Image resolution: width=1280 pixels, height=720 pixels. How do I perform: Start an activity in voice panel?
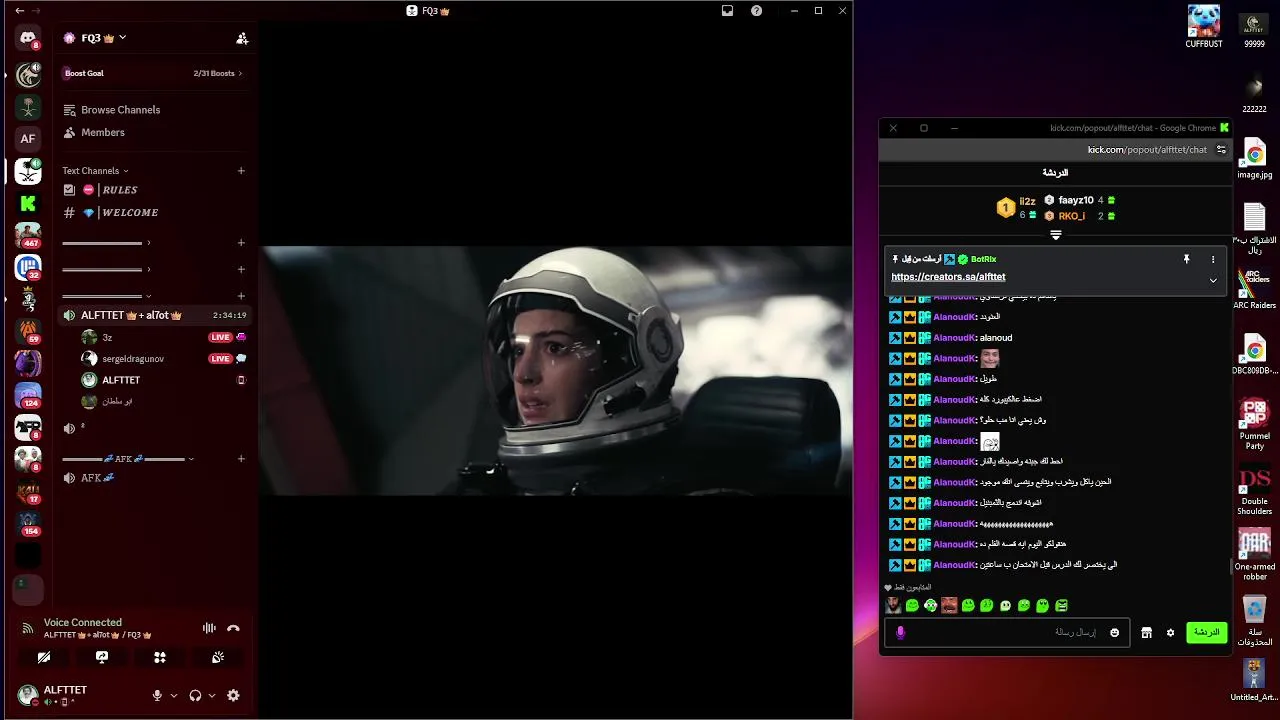pos(160,657)
